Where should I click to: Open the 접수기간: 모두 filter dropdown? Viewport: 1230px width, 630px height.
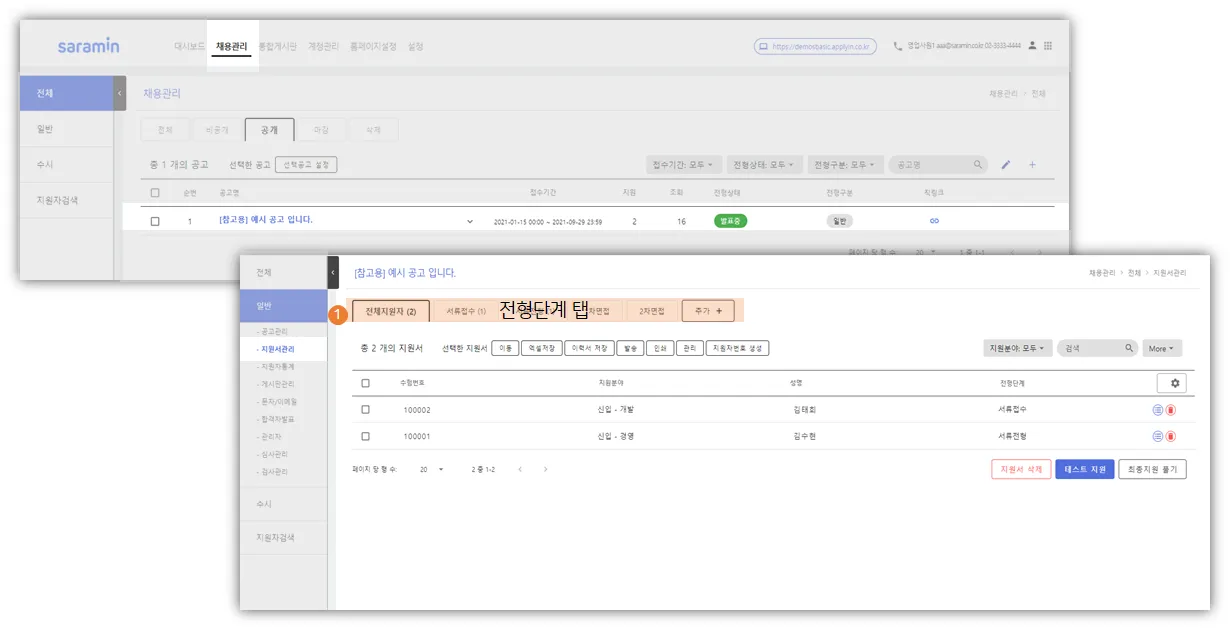(683, 164)
